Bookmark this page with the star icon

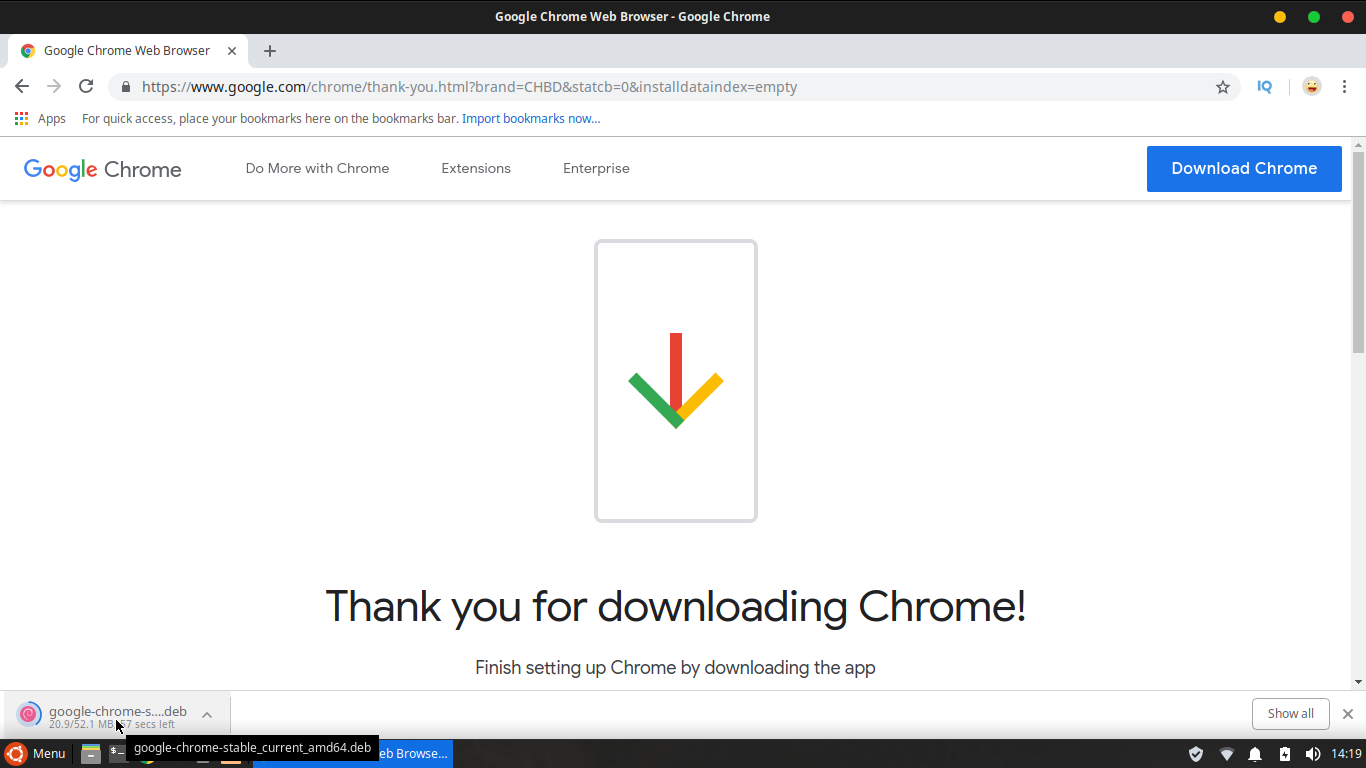pyautogui.click(x=1223, y=87)
